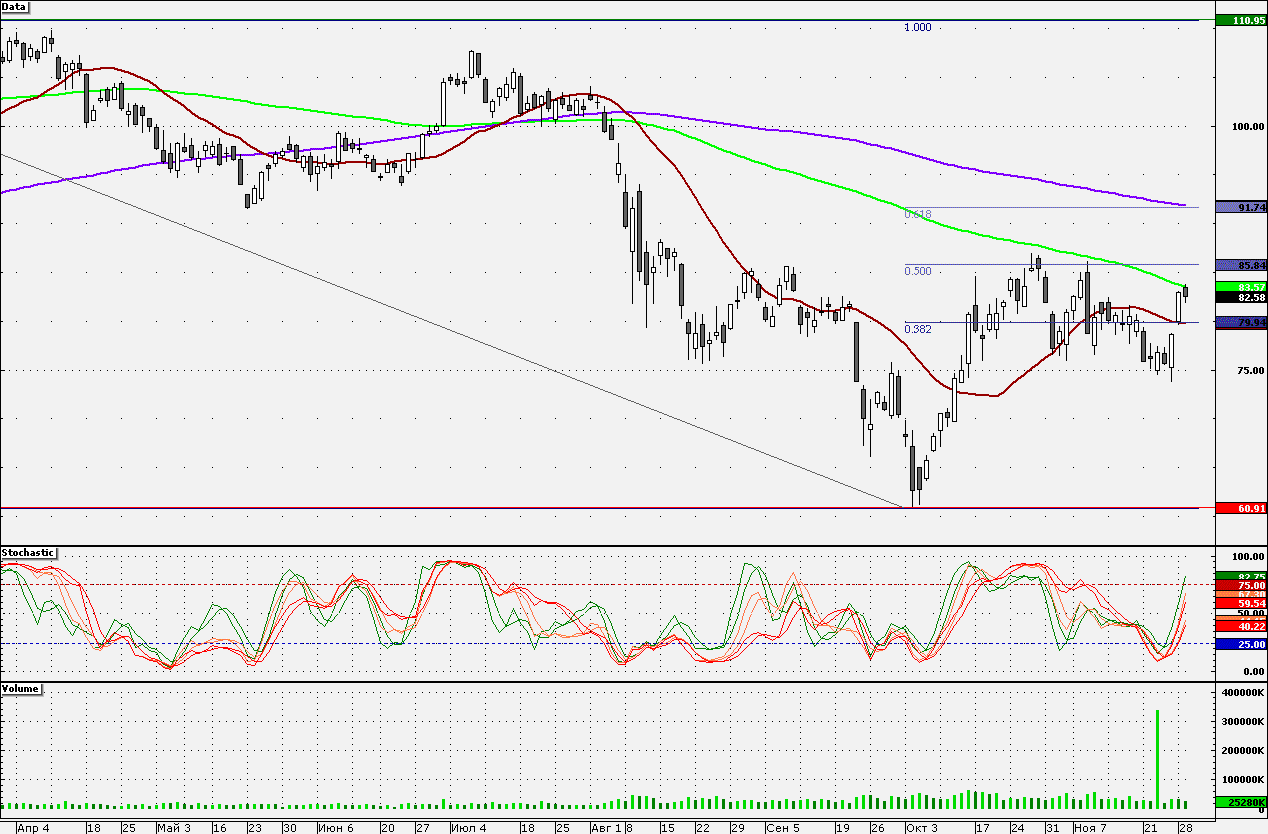Click the black 82.58 last price tag

click(x=1240, y=298)
